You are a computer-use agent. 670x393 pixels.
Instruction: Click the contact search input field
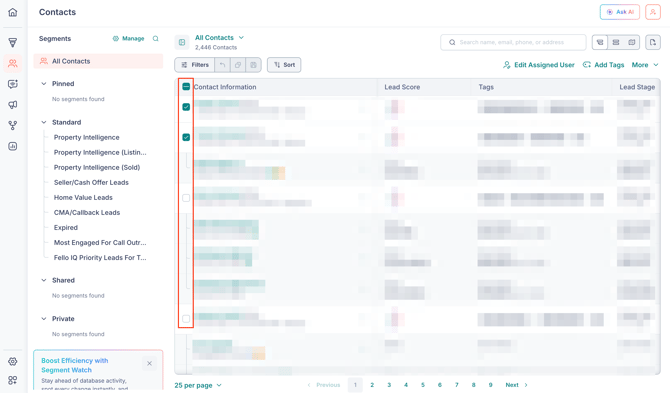click(513, 42)
